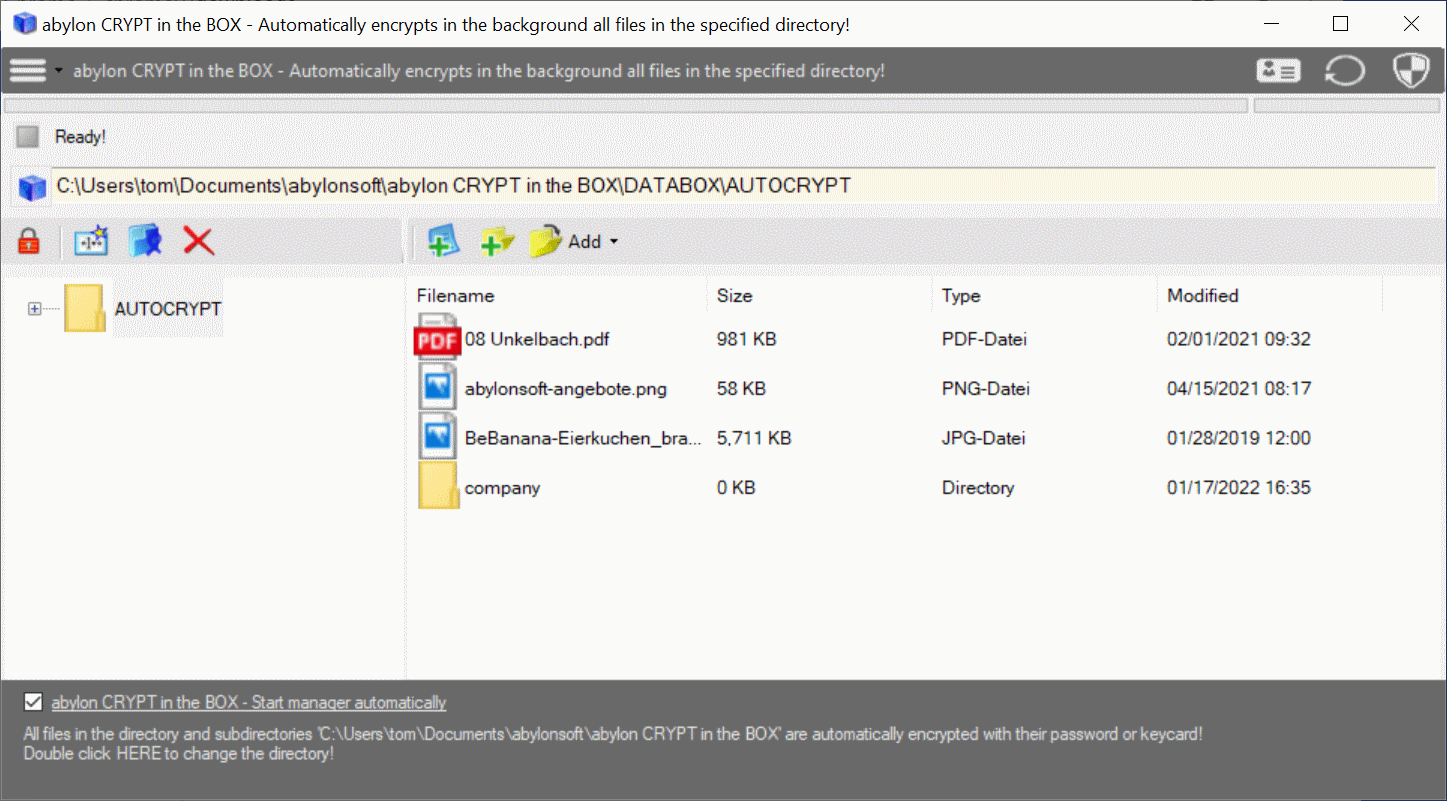Click the add file icon with green plus
The image size is (1447, 801).
[443, 241]
